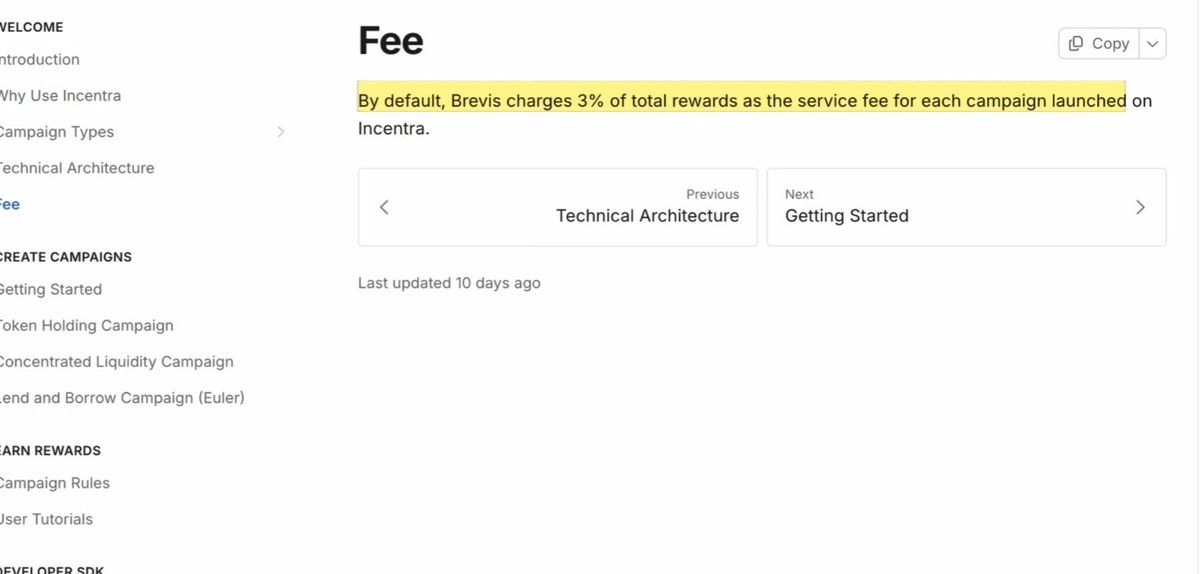The height and width of the screenshot is (574, 1200).
Task: Go to next page Getting Started
Action: tap(847, 215)
